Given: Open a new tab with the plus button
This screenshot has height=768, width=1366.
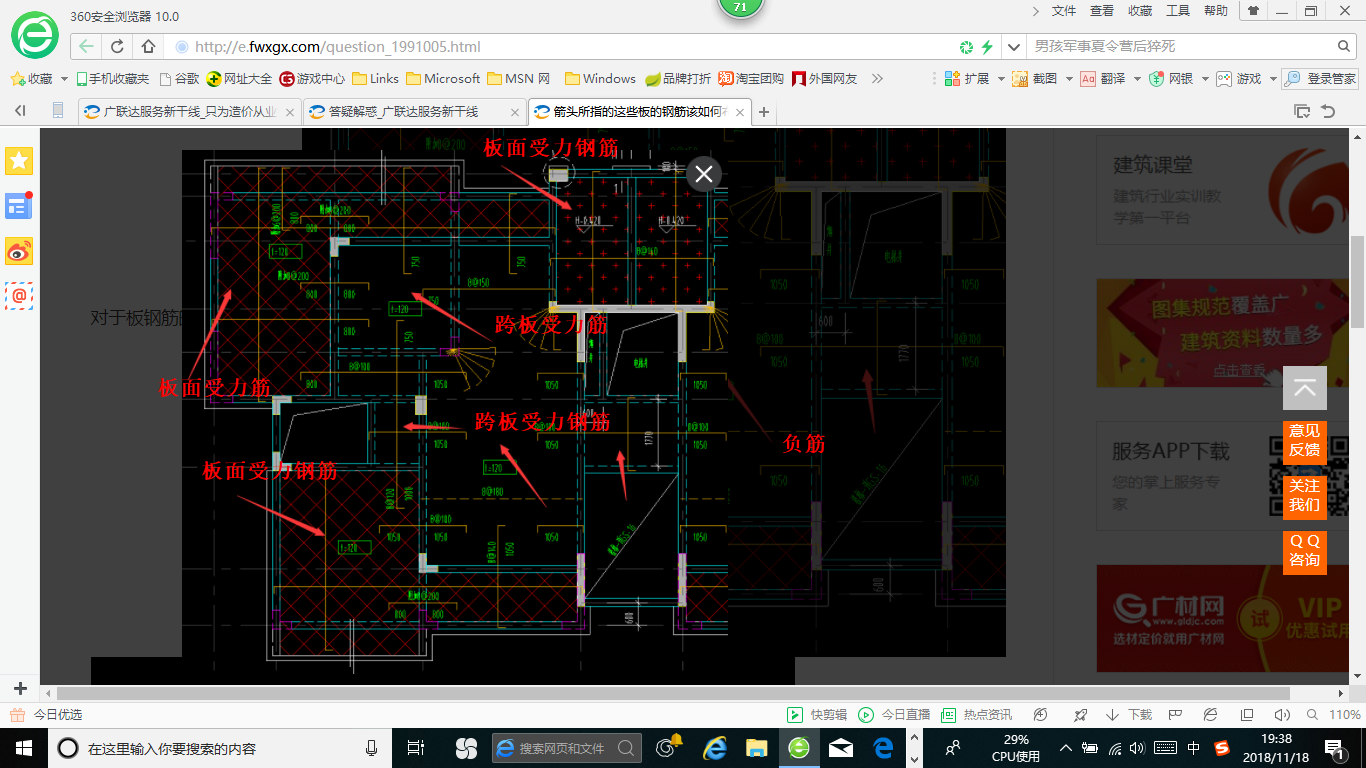Looking at the screenshot, I should click(x=764, y=112).
